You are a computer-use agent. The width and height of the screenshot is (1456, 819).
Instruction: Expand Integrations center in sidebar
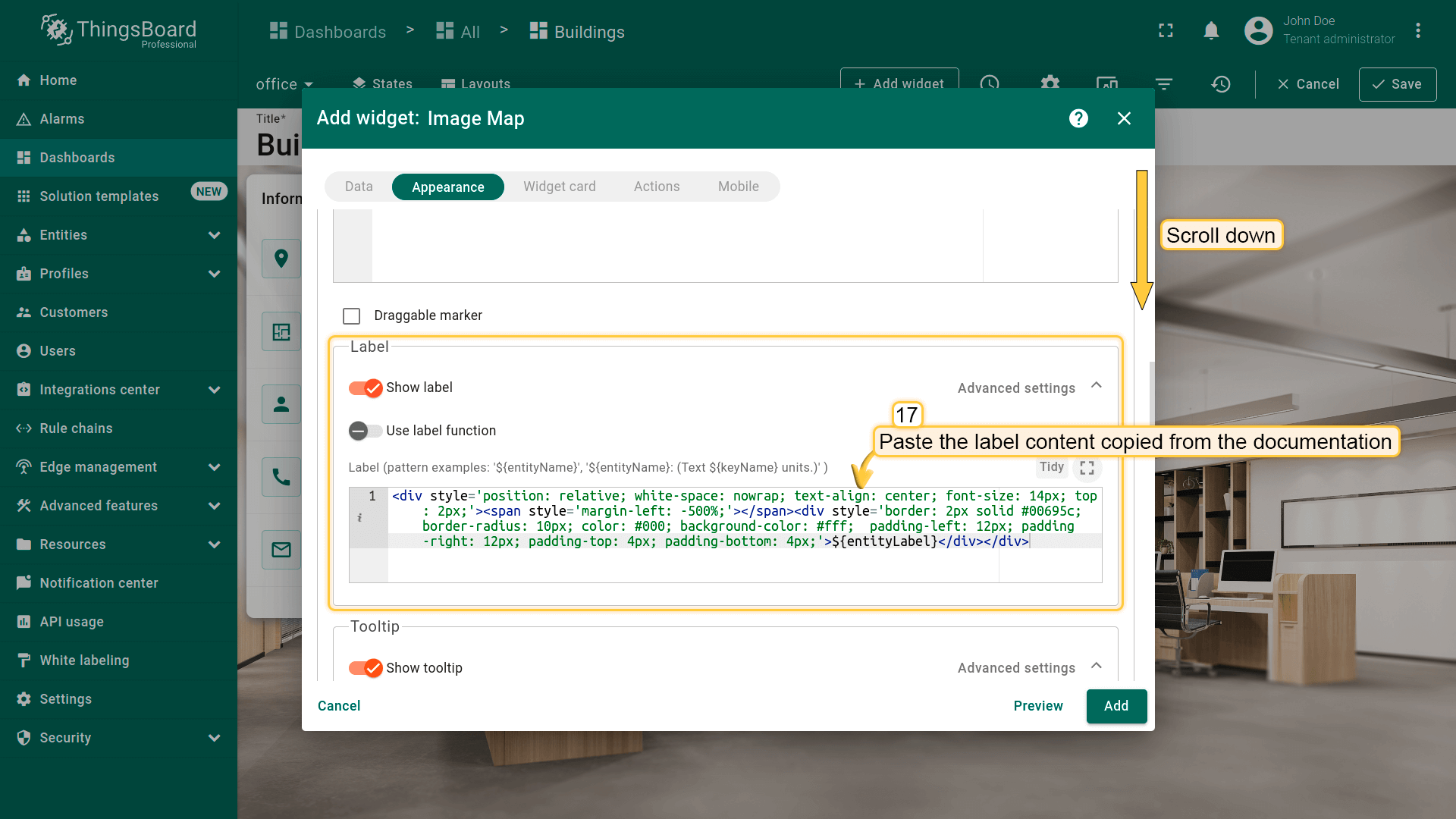point(215,390)
